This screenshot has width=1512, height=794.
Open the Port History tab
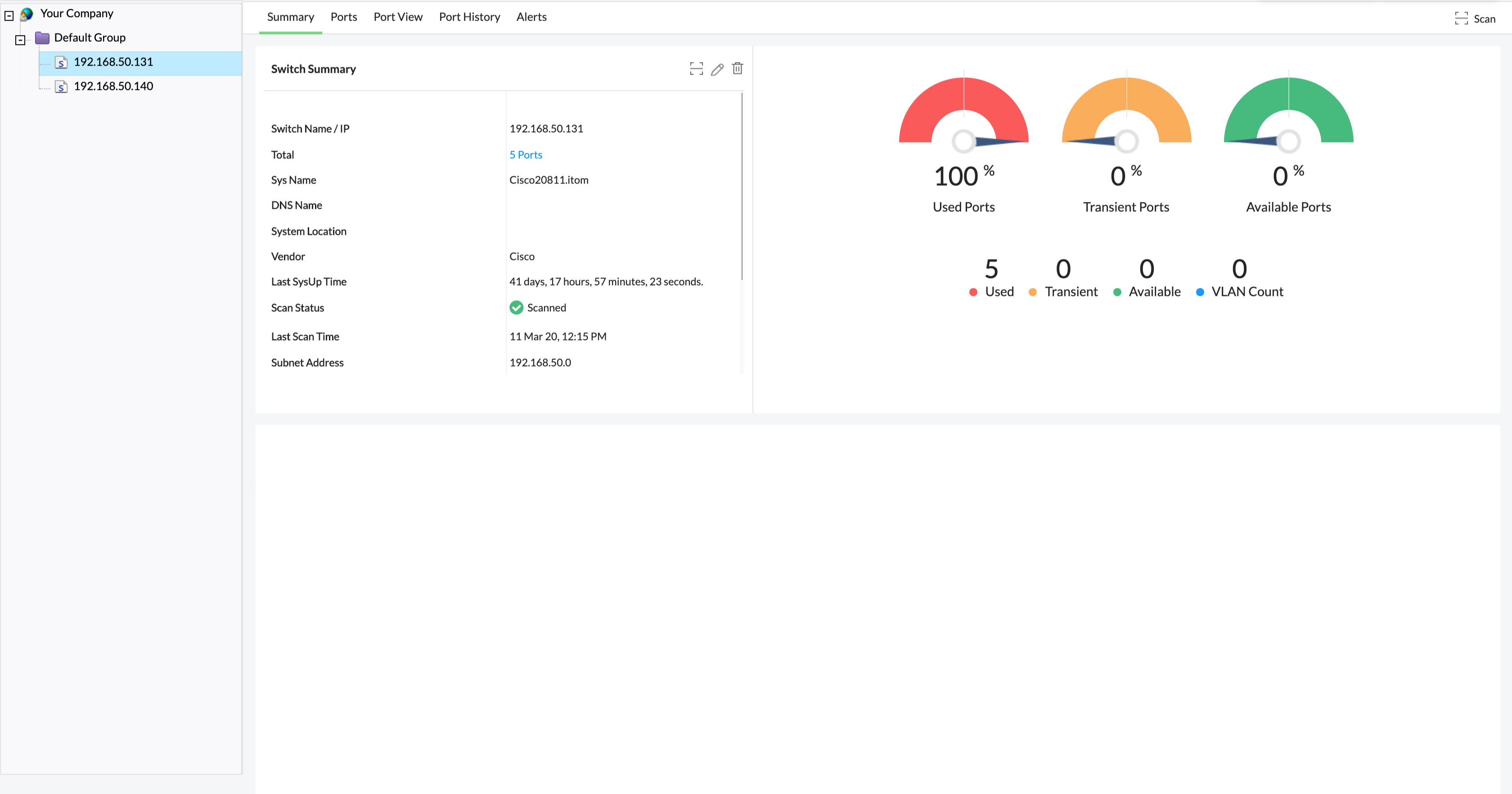[x=469, y=17]
